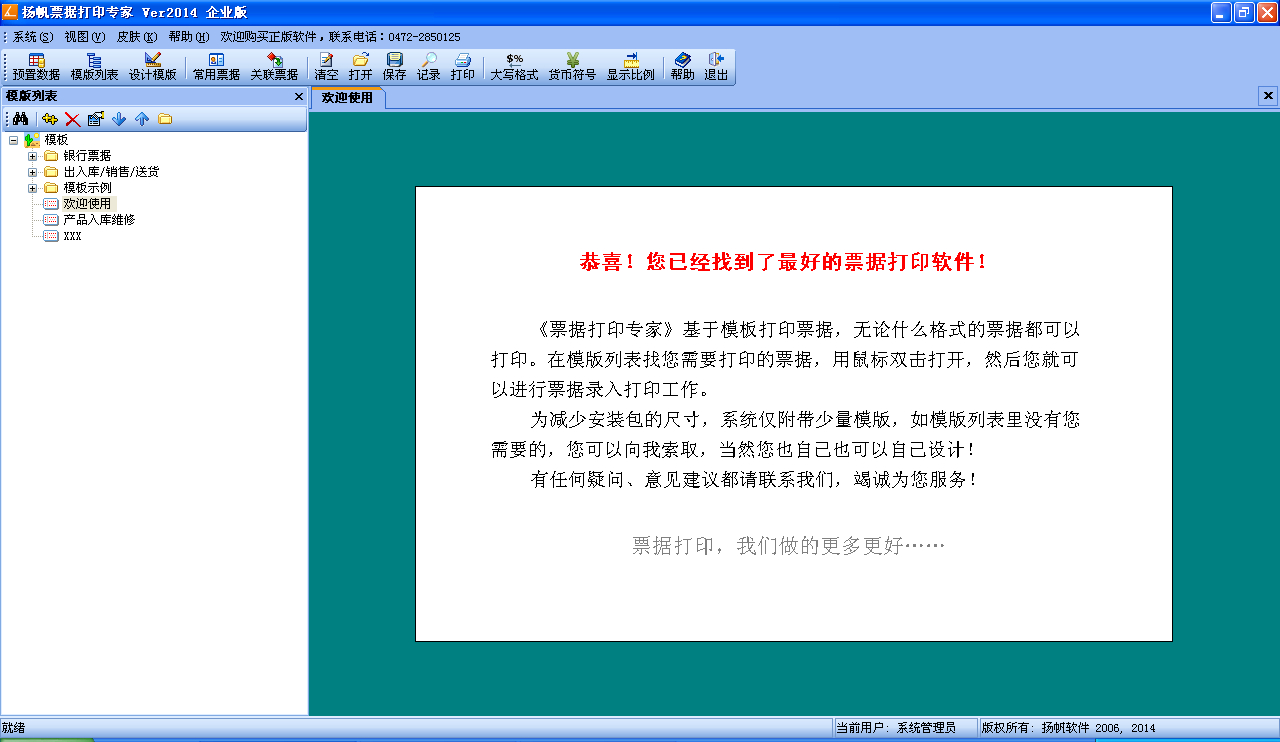Click the 清空 clear toolbar button
The height and width of the screenshot is (742, 1280).
[x=326, y=67]
